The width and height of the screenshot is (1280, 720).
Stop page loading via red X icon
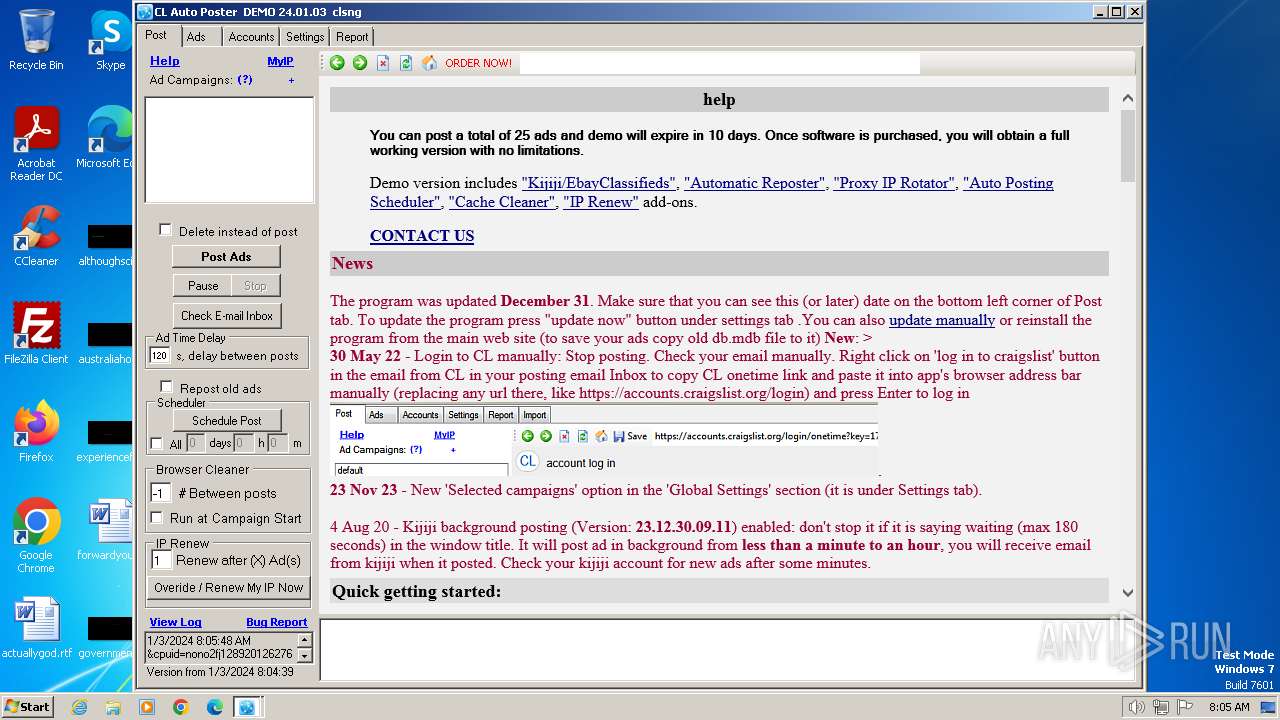(383, 63)
